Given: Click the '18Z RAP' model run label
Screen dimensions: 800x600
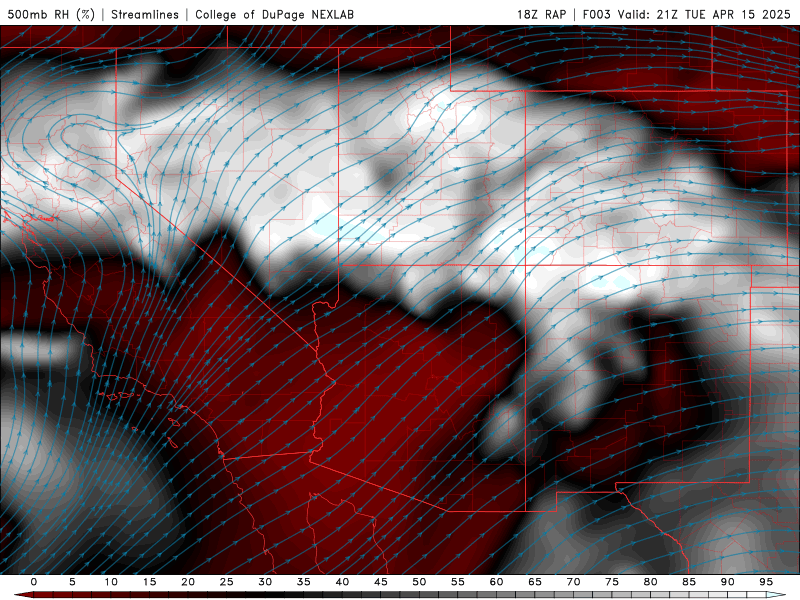Looking at the screenshot, I should pyautogui.click(x=541, y=14).
